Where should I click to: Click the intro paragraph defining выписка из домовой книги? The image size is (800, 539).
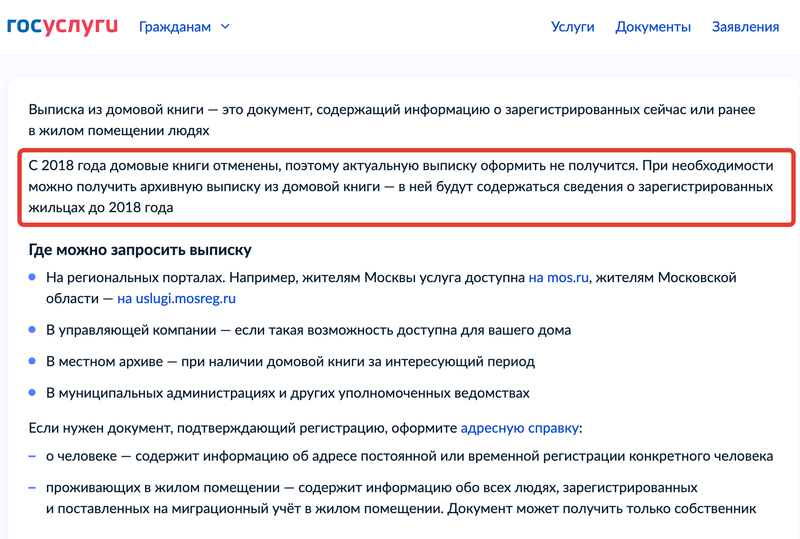(390, 119)
